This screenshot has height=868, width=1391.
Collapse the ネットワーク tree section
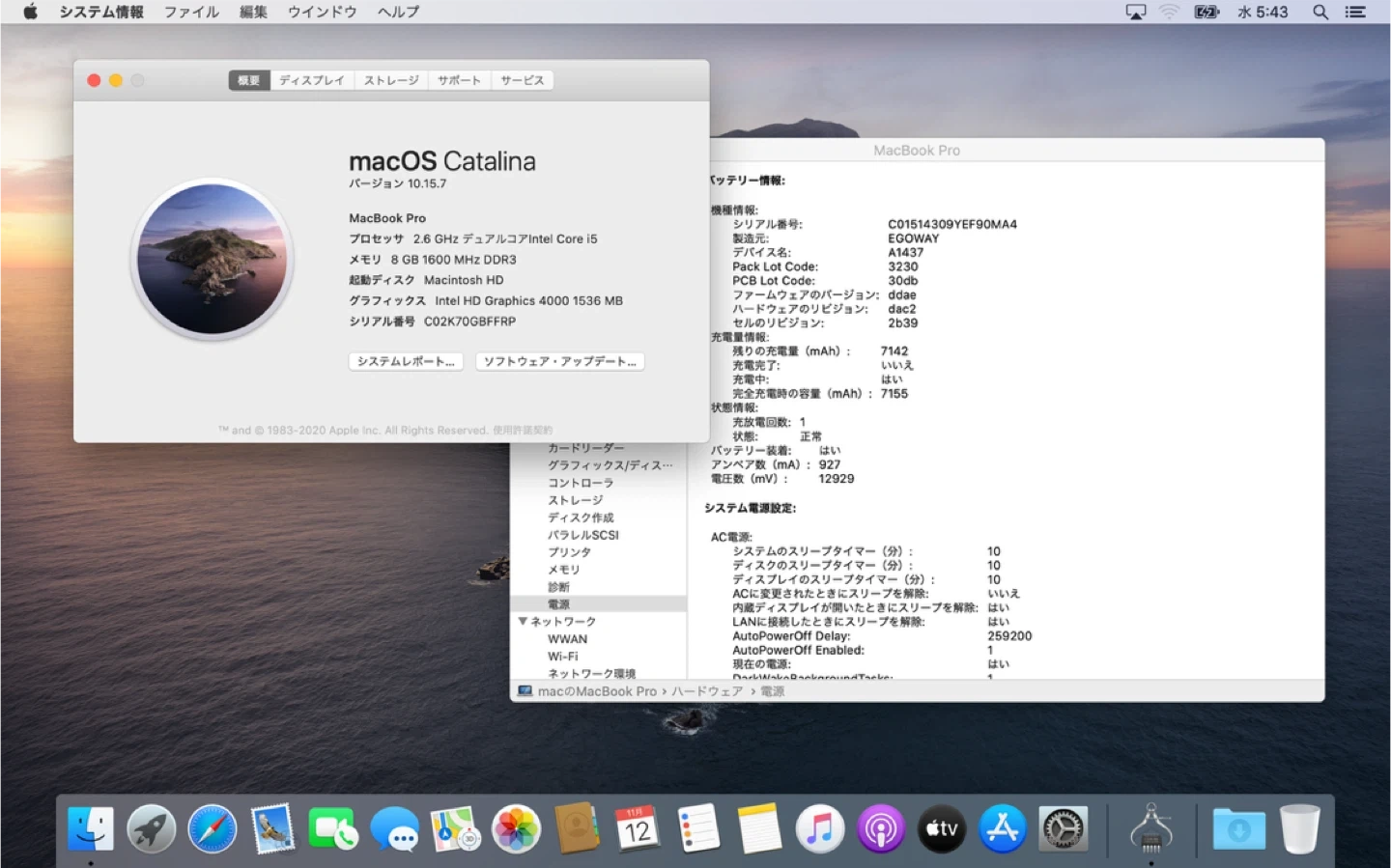[523, 621]
